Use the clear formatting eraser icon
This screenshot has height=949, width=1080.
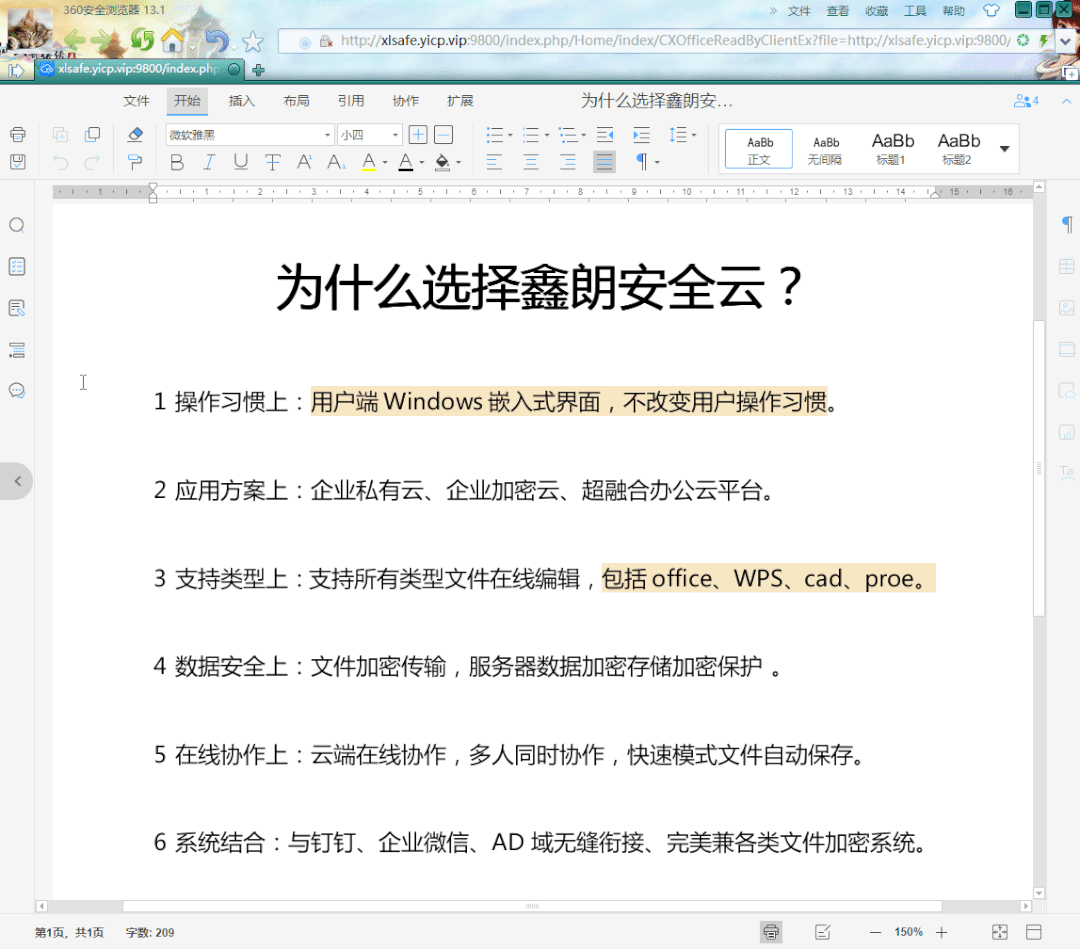(x=136, y=133)
